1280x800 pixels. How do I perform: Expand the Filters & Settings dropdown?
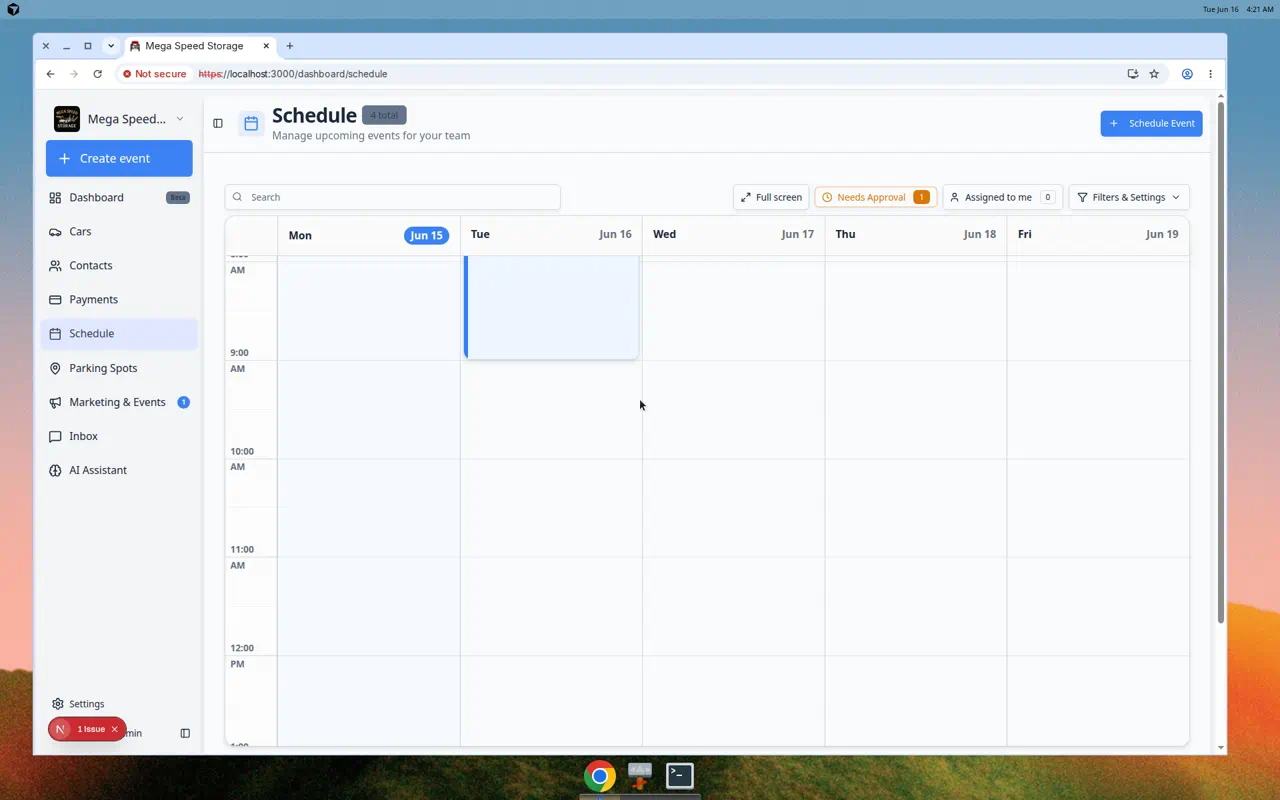1128,197
